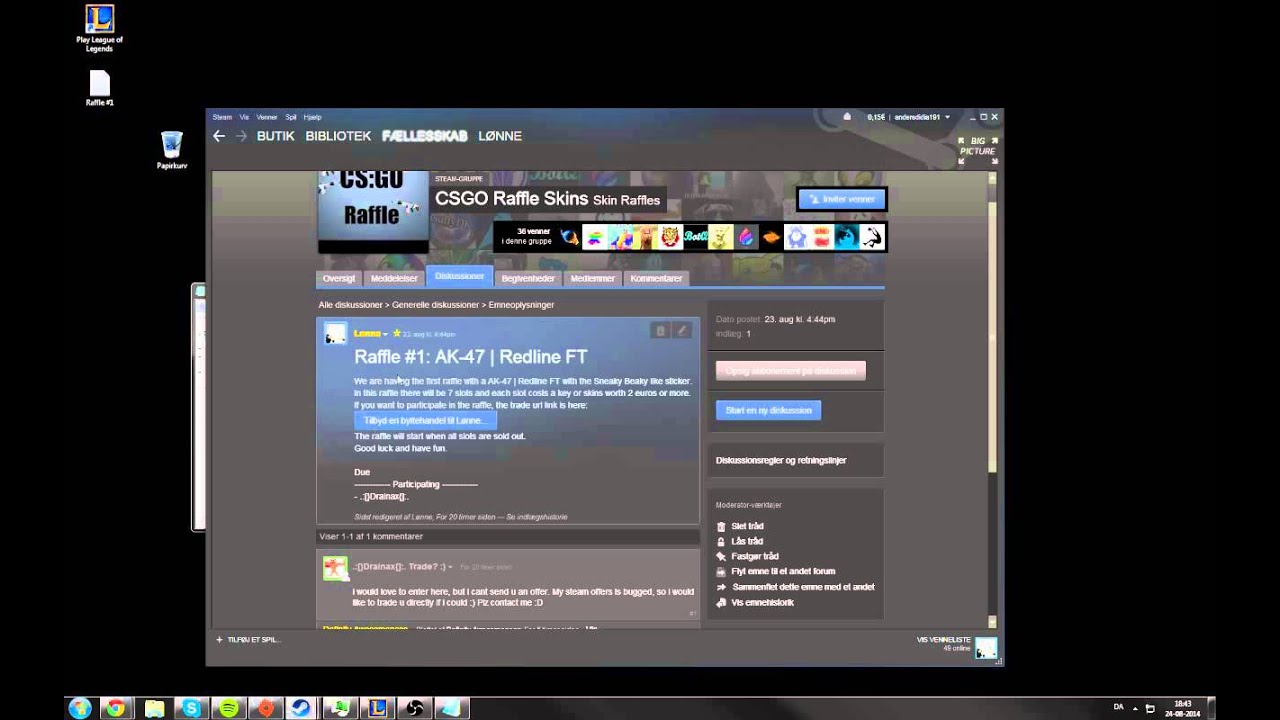1280x720 pixels.
Task: Open the LØNNE profile section
Action: pyautogui.click(x=500, y=136)
